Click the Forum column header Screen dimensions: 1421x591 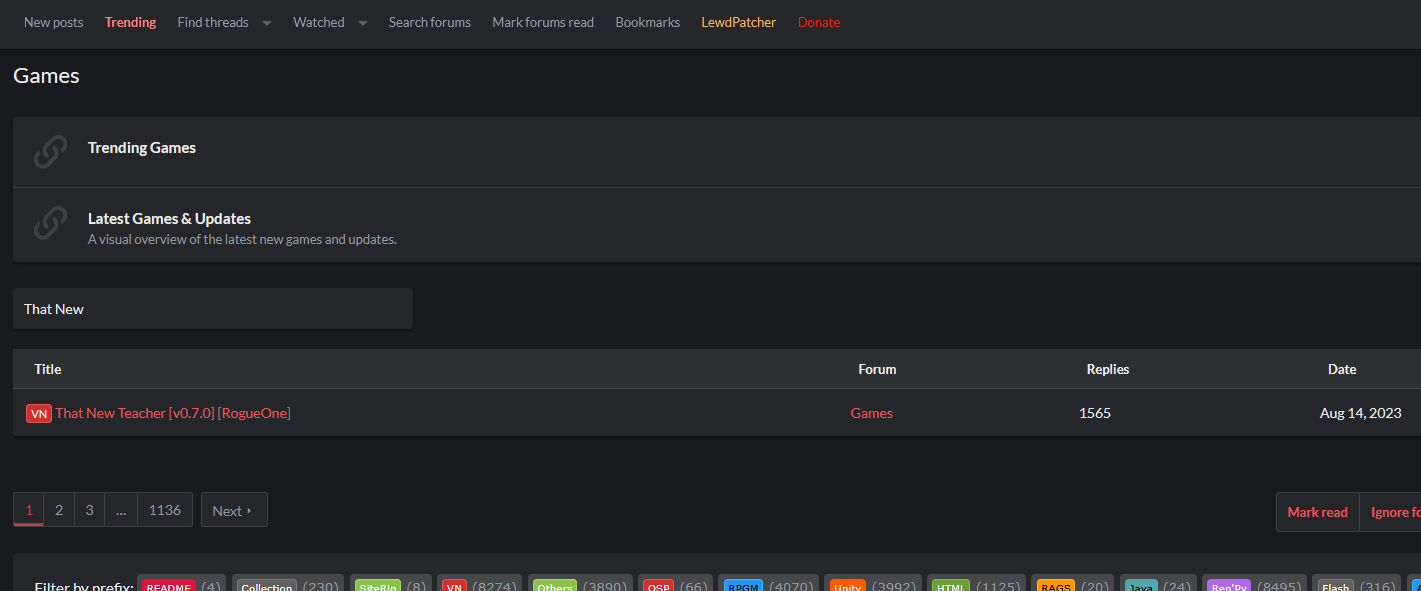[877, 369]
